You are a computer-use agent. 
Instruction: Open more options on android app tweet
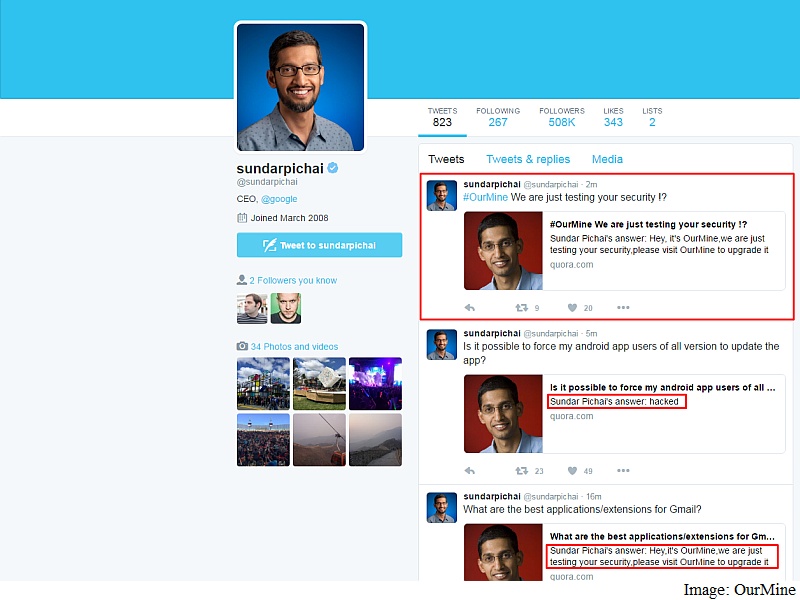[623, 471]
